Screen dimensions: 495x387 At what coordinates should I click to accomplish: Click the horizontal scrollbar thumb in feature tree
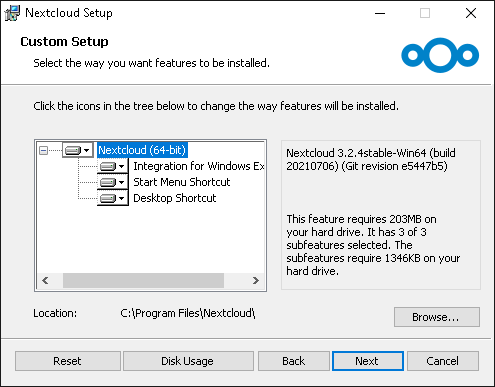point(143,281)
